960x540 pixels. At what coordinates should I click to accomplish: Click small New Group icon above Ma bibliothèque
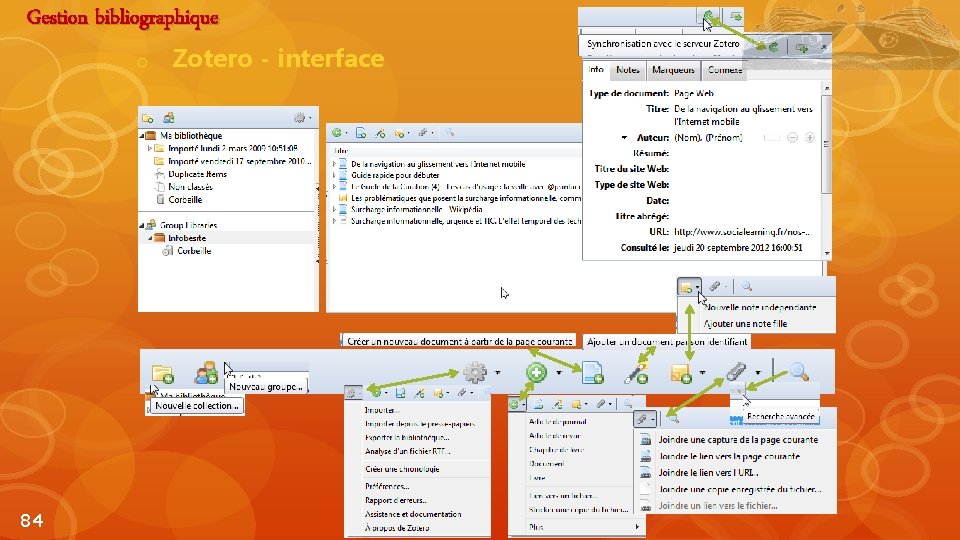click(169, 117)
